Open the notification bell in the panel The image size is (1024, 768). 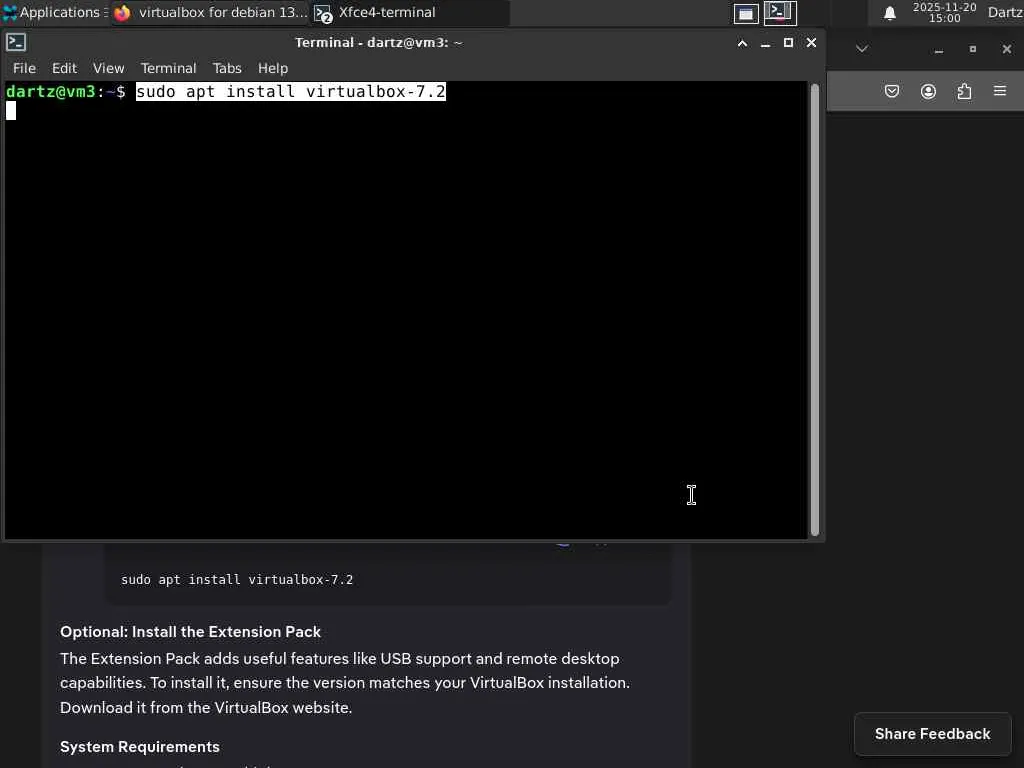click(889, 13)
